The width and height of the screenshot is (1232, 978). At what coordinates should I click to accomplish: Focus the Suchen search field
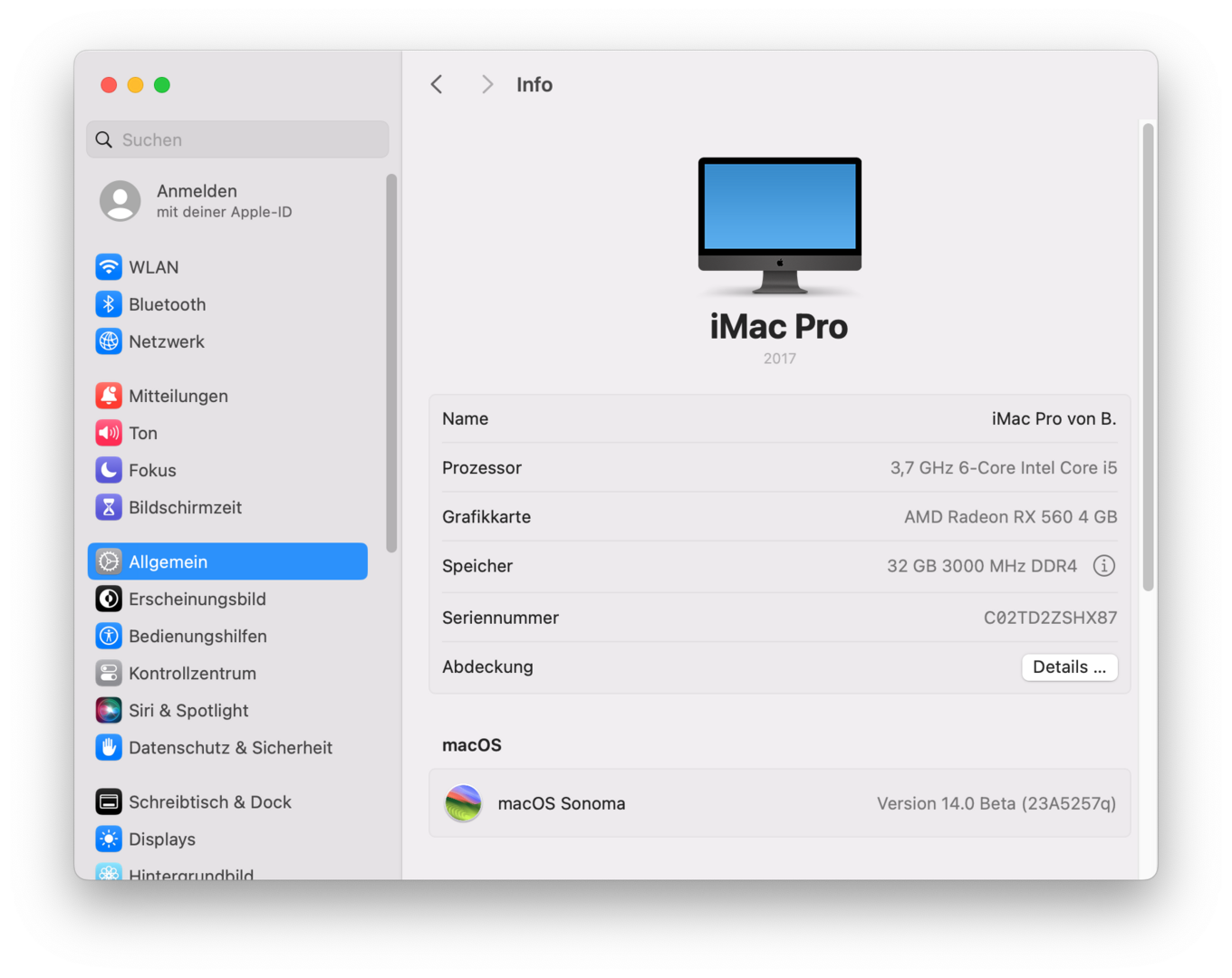(237, 139)
